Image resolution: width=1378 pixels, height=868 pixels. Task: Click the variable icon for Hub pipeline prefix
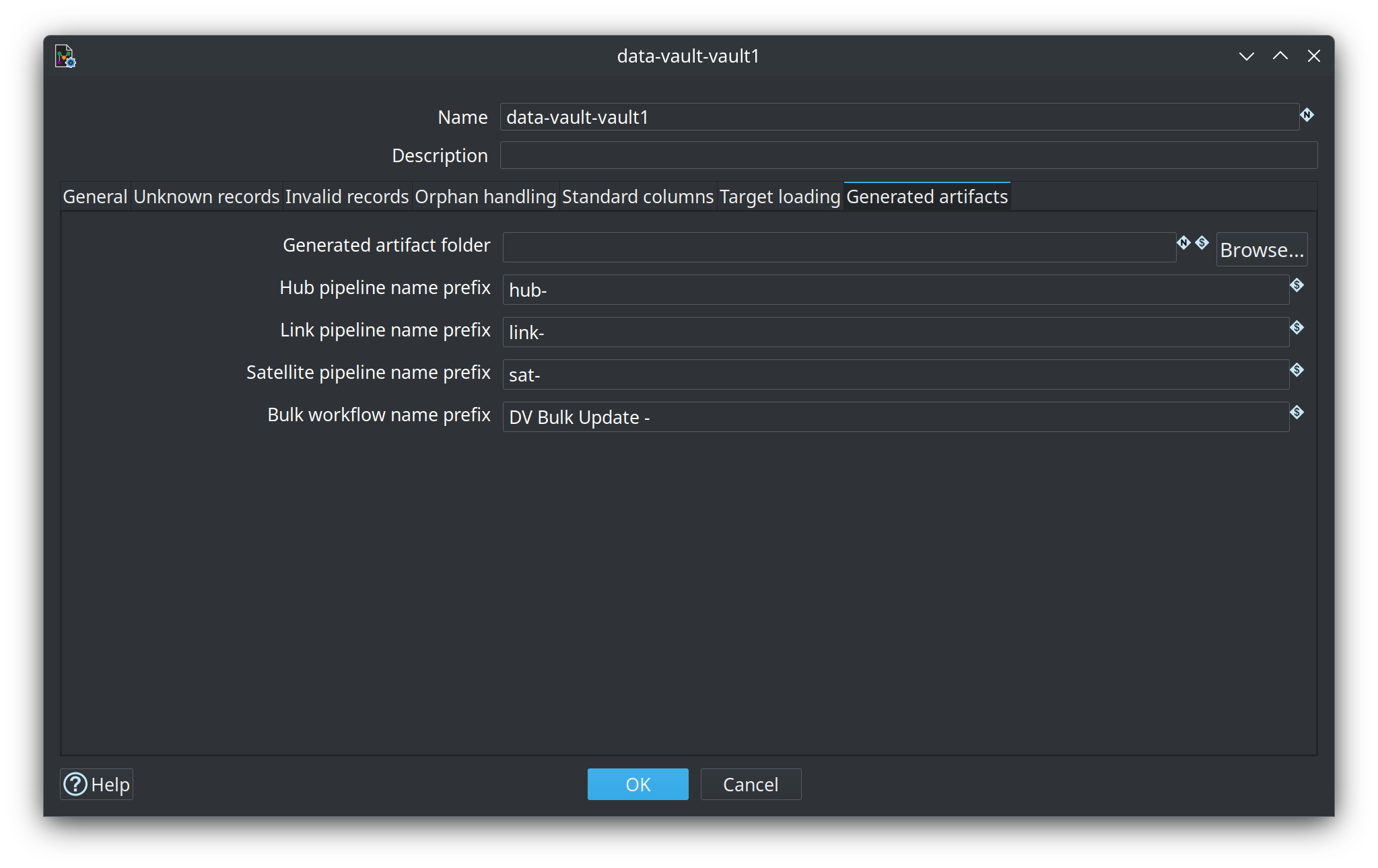pyautogui.click(x=1297, y=285)
